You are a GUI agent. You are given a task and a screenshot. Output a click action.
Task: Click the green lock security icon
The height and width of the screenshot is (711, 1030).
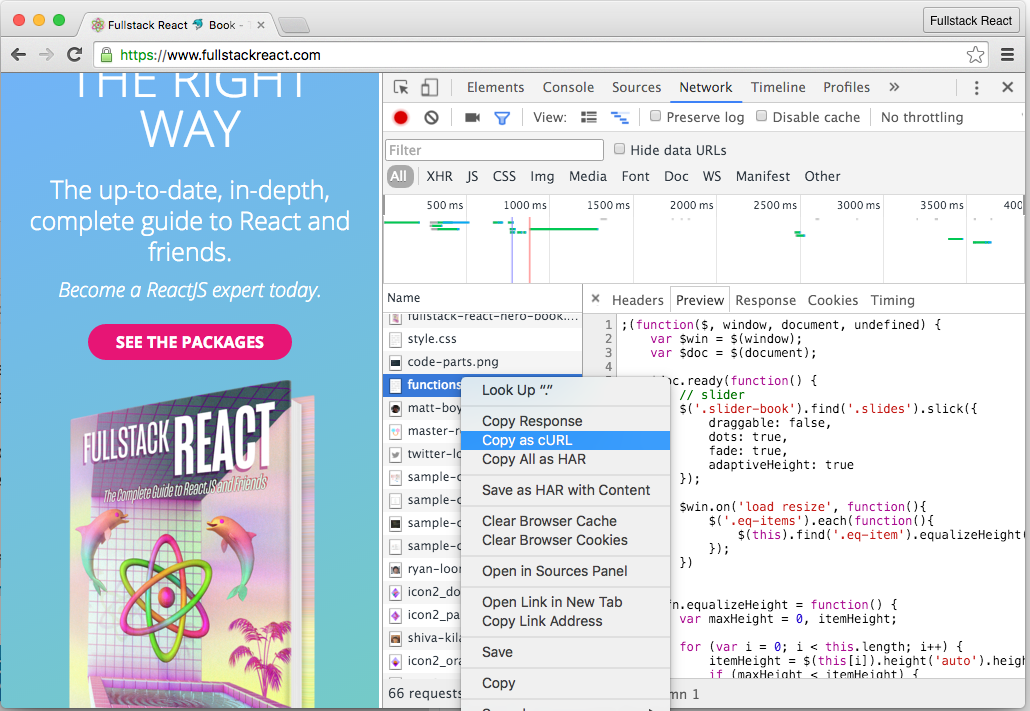106,55
